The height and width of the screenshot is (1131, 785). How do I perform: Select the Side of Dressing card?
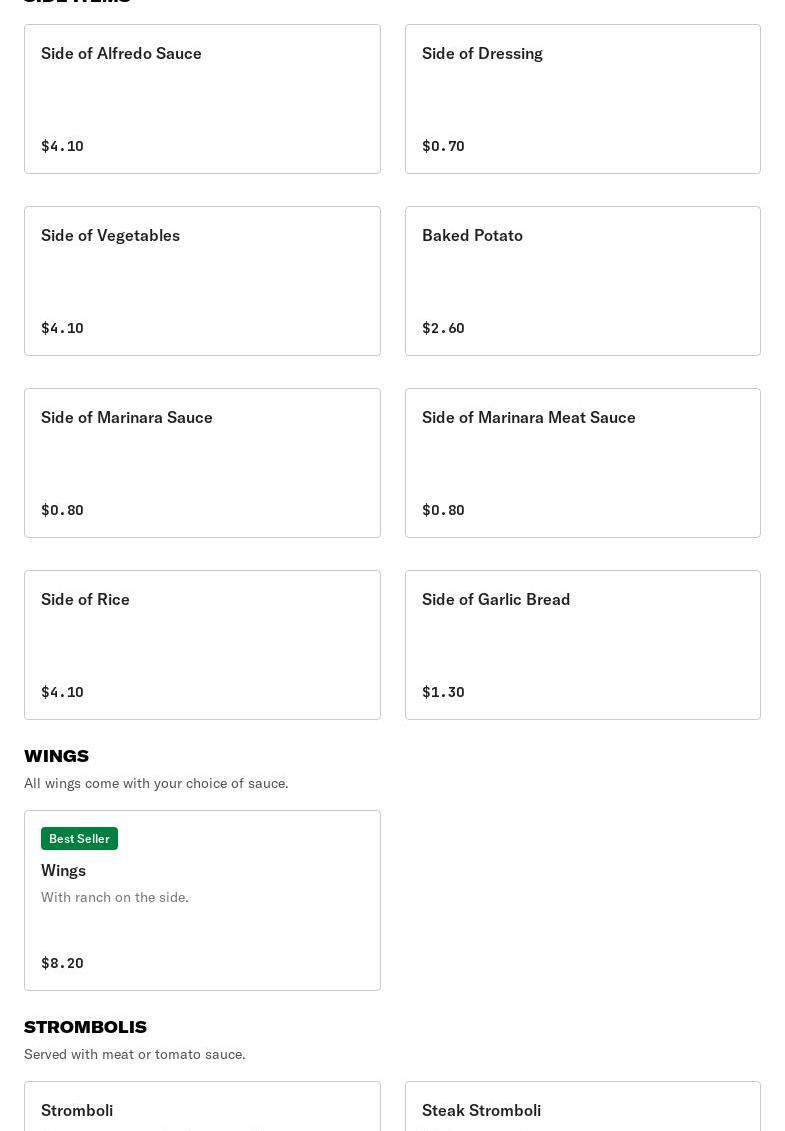582,99
